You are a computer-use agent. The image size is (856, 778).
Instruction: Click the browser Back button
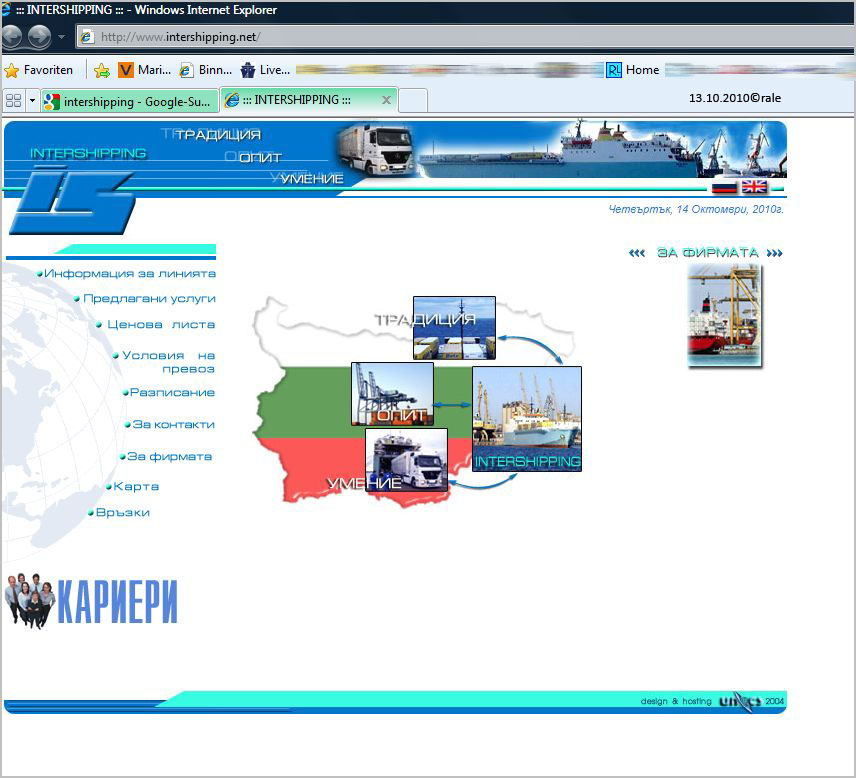(x=13, y=37)
